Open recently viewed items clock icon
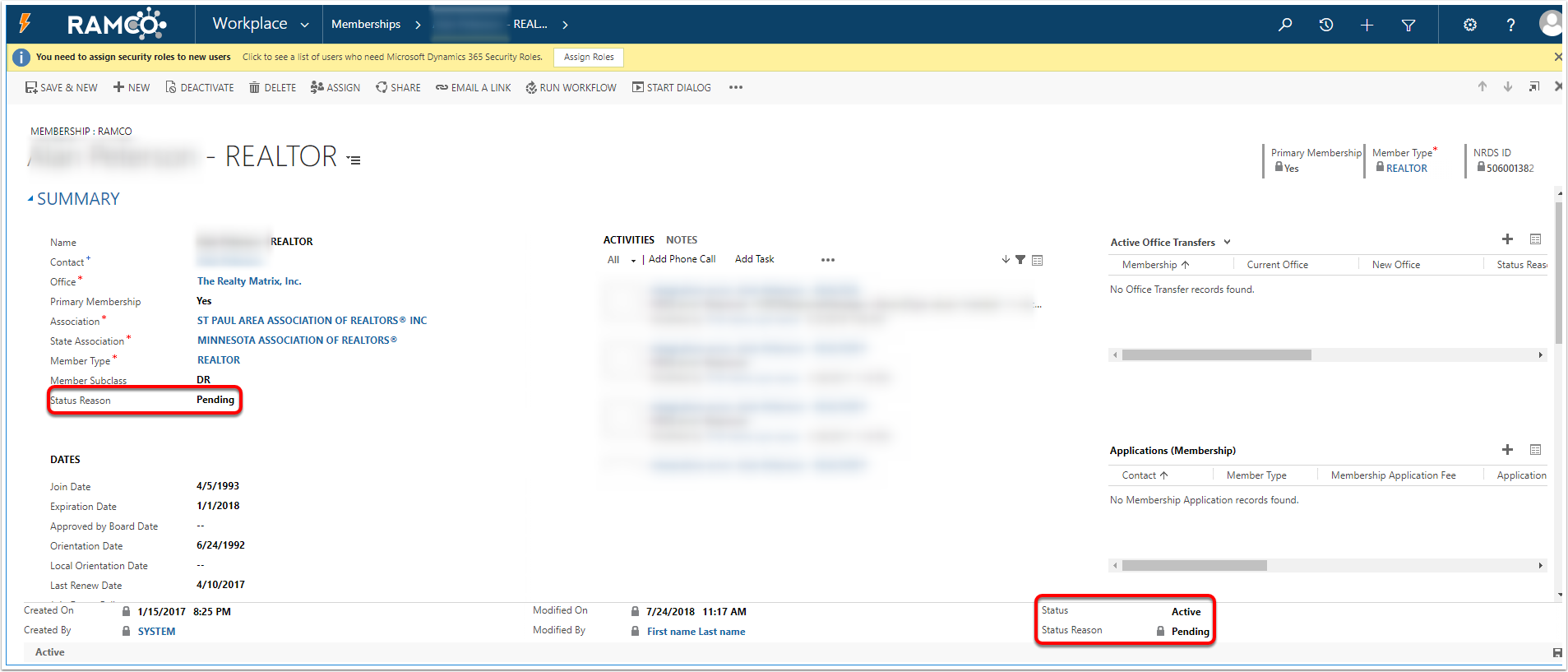1568x672 pixels. click(1326, 25)
